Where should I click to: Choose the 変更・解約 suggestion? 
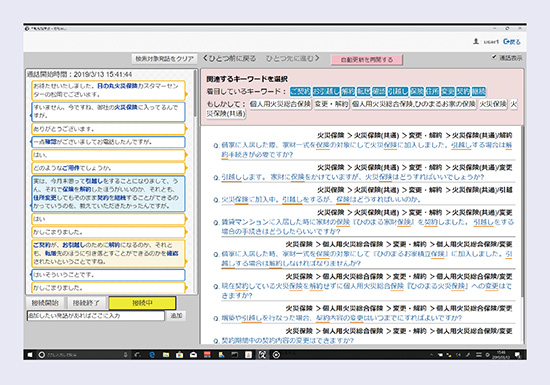tap(331, 104)
